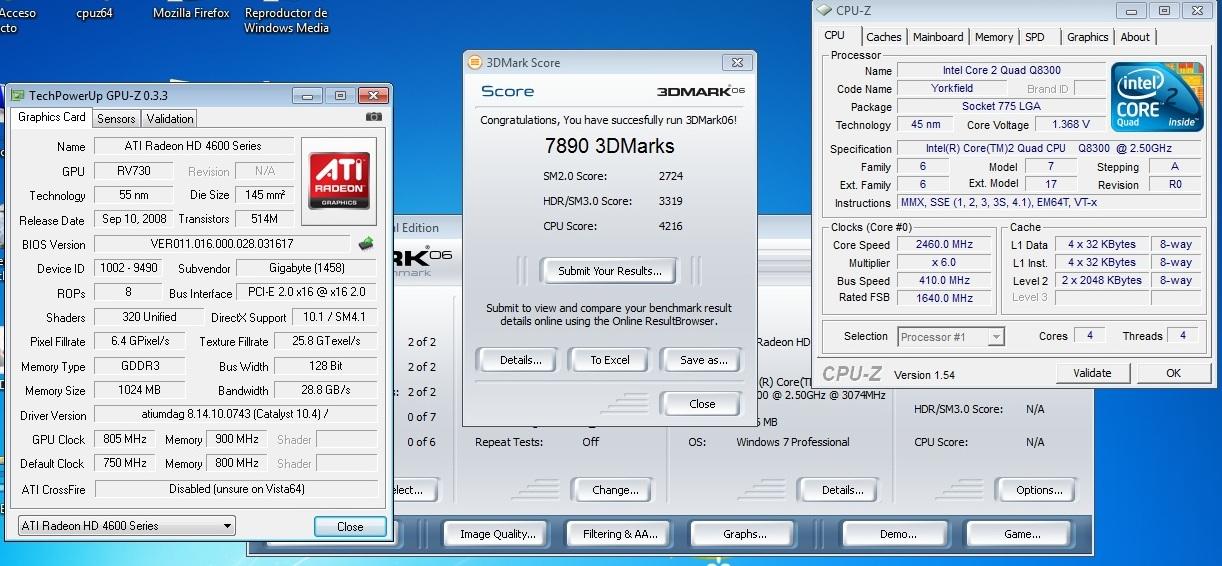Click System Details button in 3DMark06 window
This screenshot has width=1222, height=566.
[842, 490]
